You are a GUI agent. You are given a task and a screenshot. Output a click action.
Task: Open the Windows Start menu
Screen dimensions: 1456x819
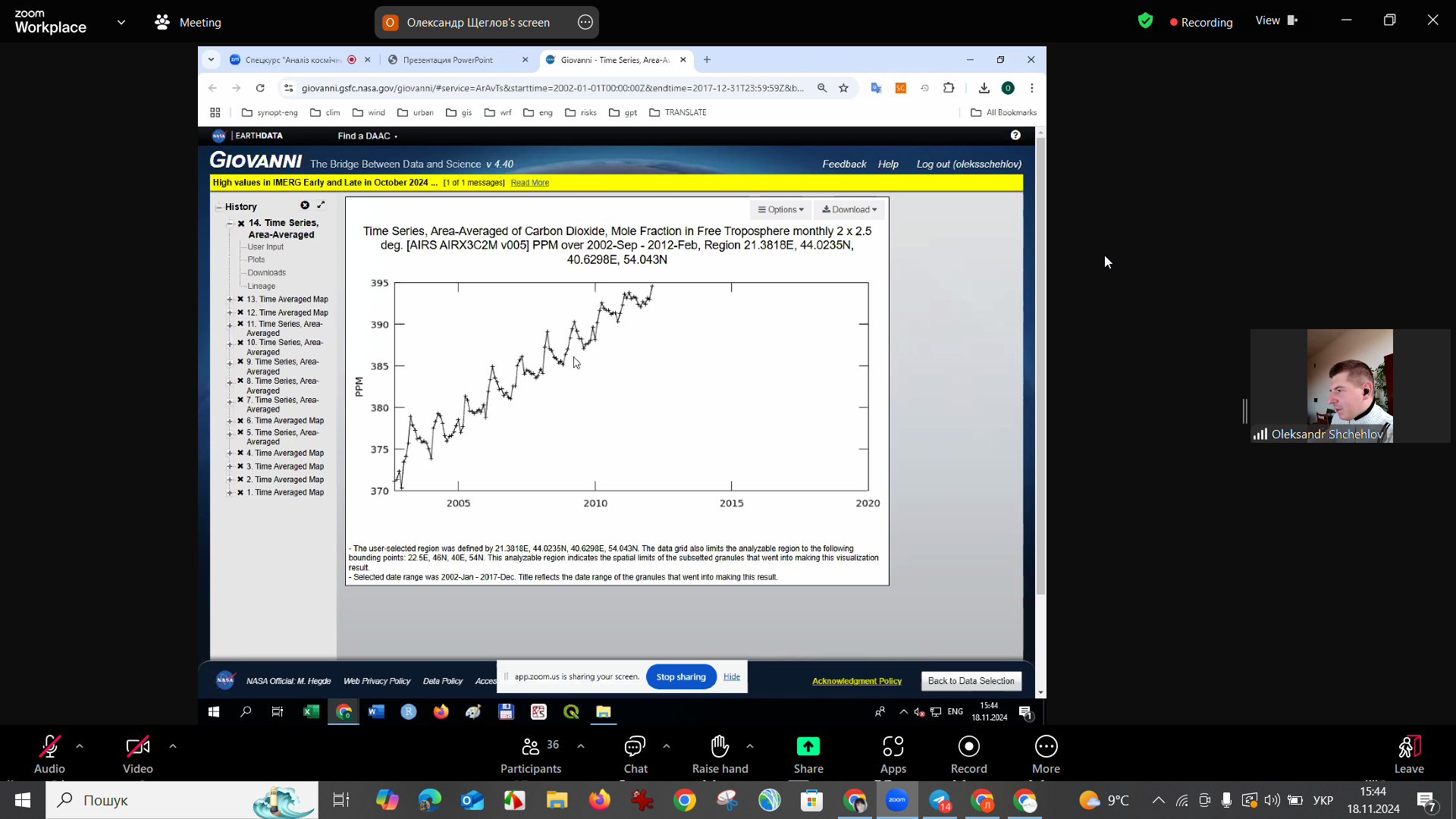pyautogui.click(x=23, y=800)
